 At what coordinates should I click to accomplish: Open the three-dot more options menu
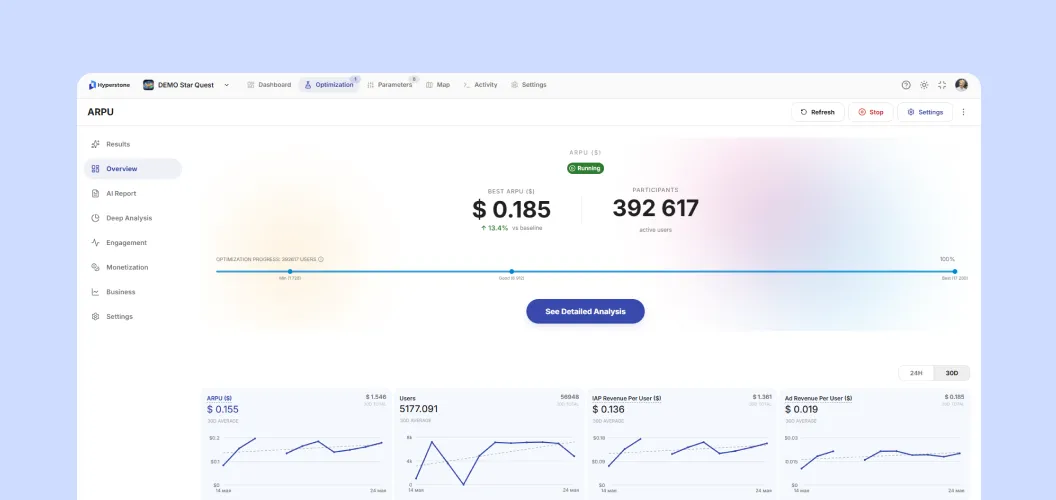(963, 113)
